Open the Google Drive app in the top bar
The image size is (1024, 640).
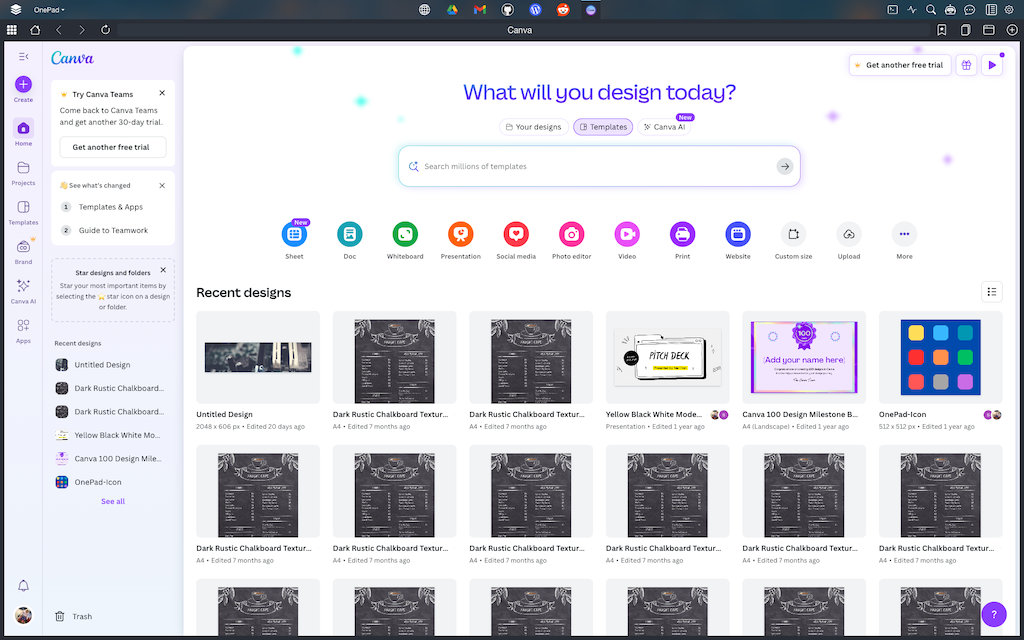point(452,10)
